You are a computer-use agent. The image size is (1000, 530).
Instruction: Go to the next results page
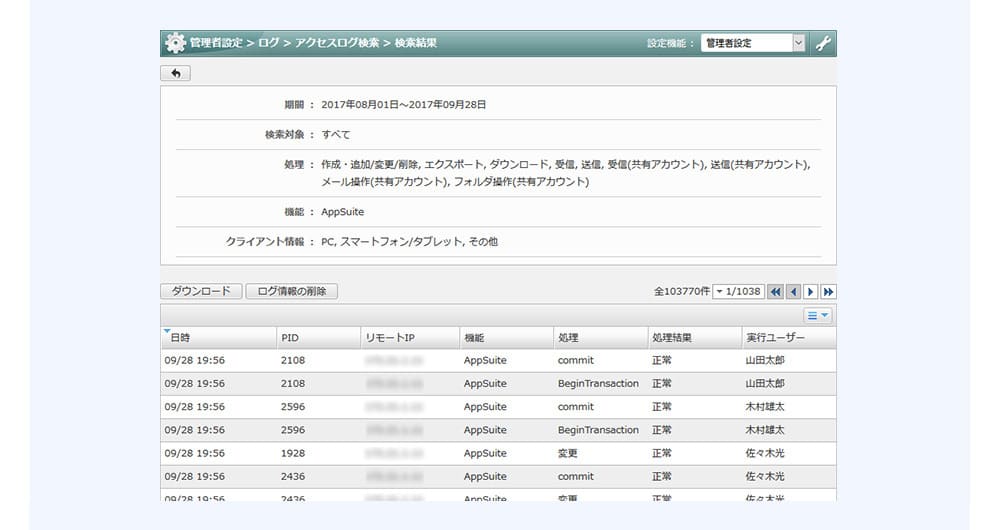click(x=811, y=292)
